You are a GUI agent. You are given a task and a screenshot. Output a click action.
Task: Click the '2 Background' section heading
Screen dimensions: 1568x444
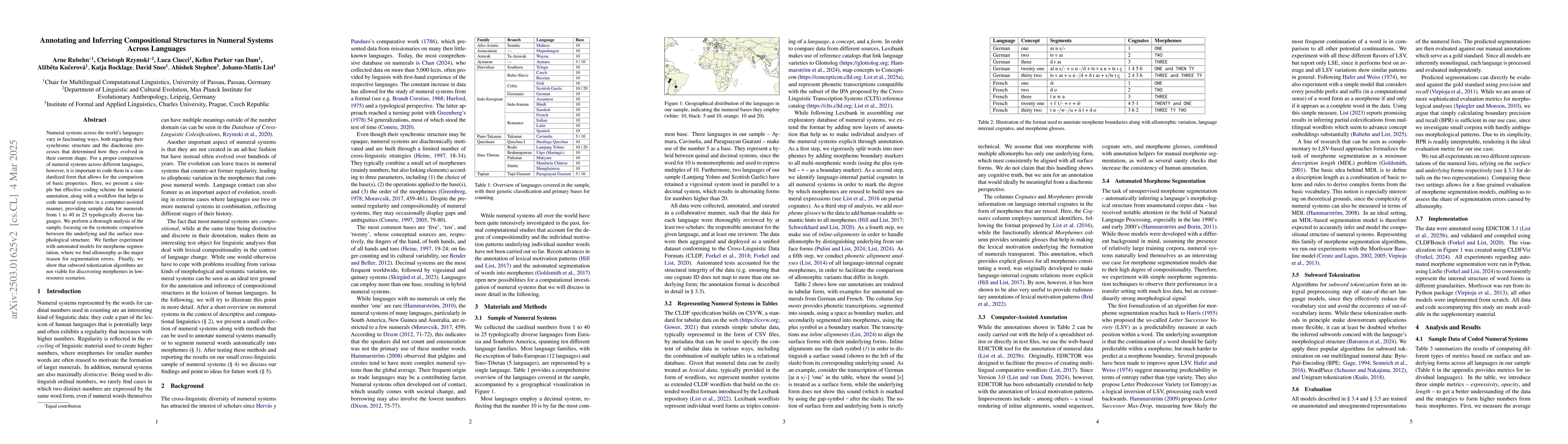[x=183, y=386]
